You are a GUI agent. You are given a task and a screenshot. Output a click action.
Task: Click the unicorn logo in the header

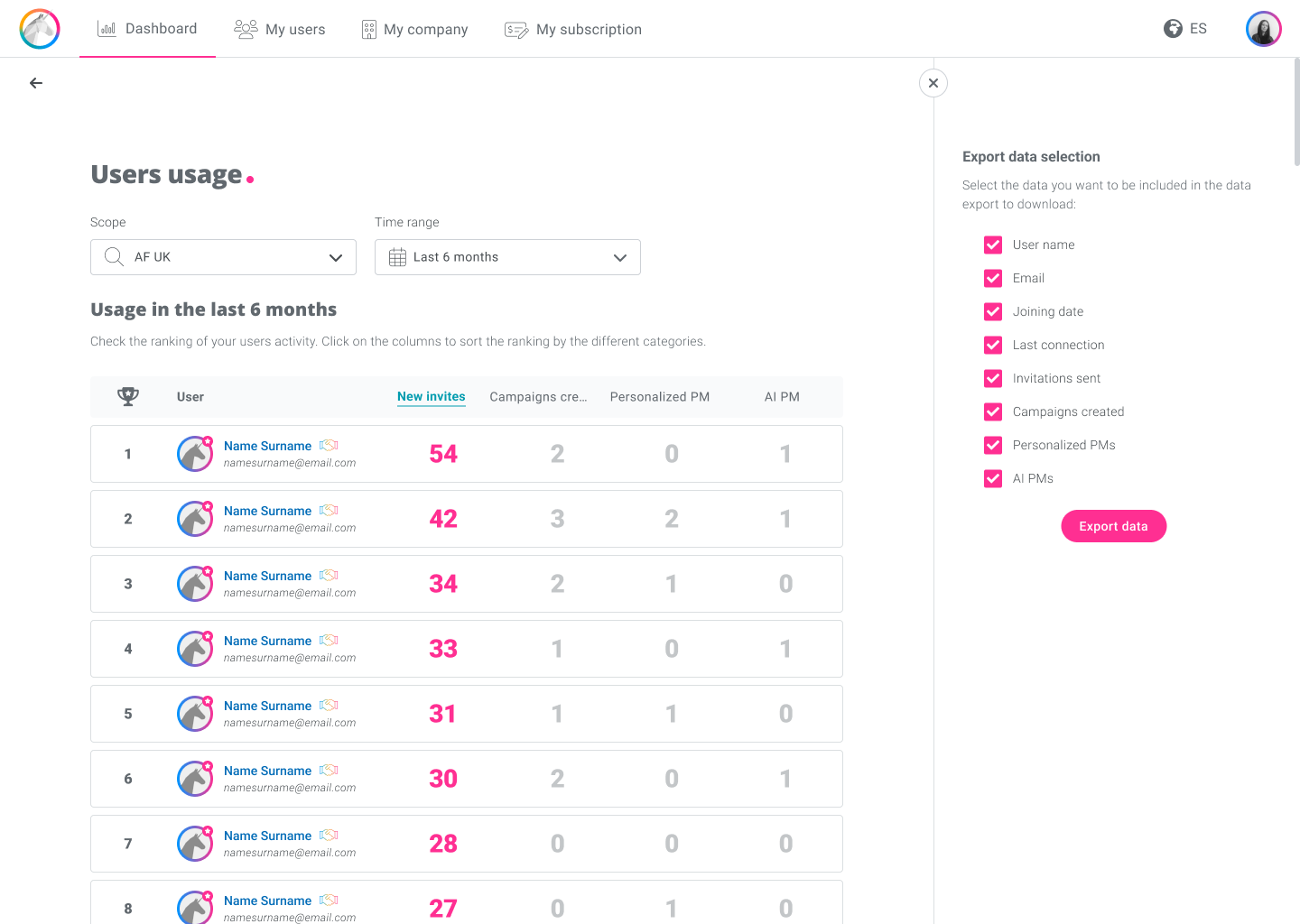(40, 29)
